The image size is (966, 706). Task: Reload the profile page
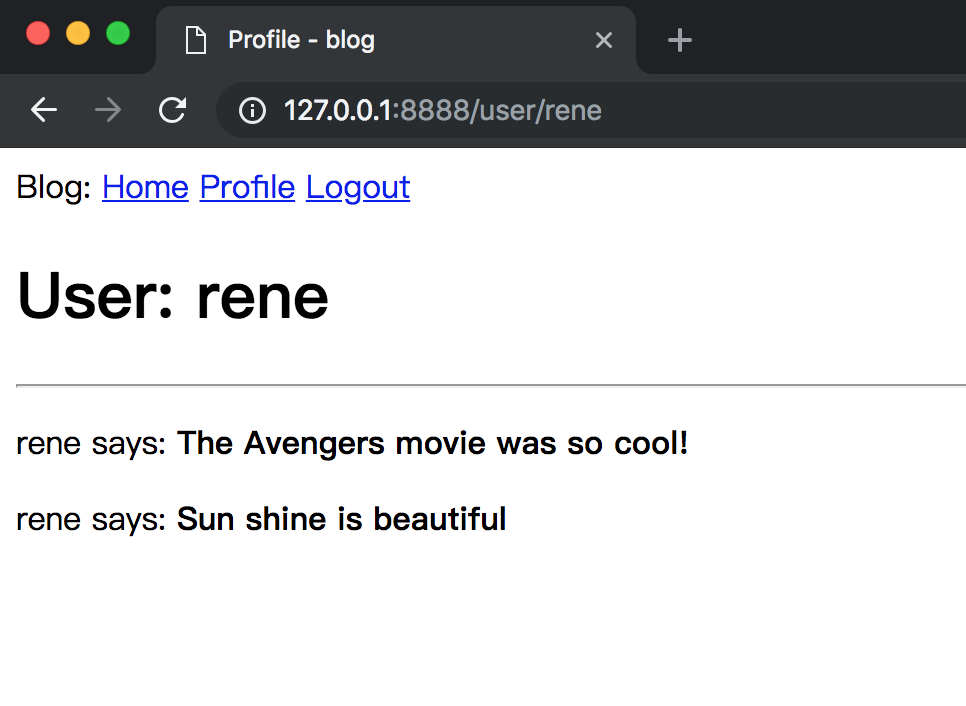(173, 110)
